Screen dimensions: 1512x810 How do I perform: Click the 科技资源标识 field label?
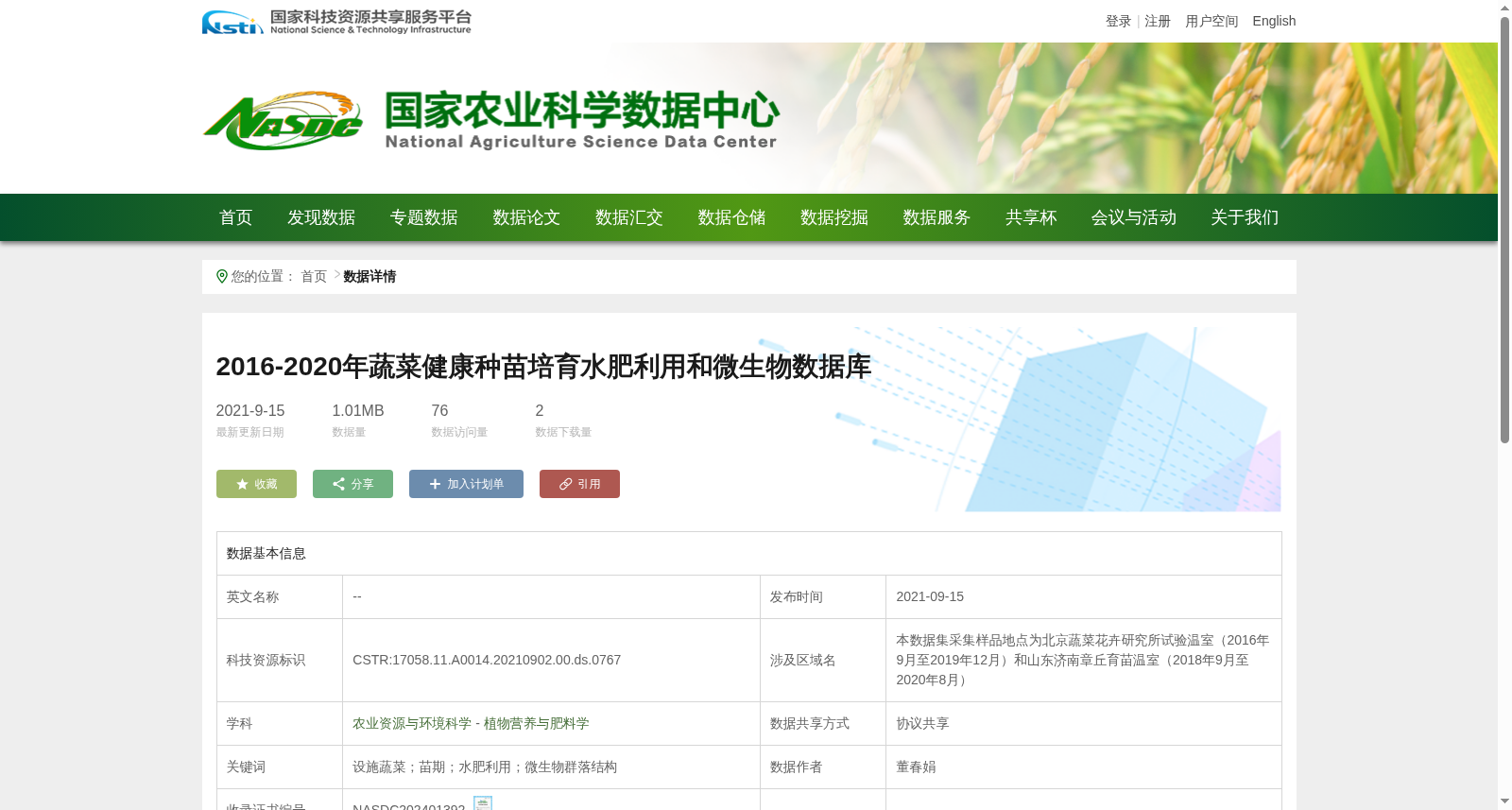point(266,660)
